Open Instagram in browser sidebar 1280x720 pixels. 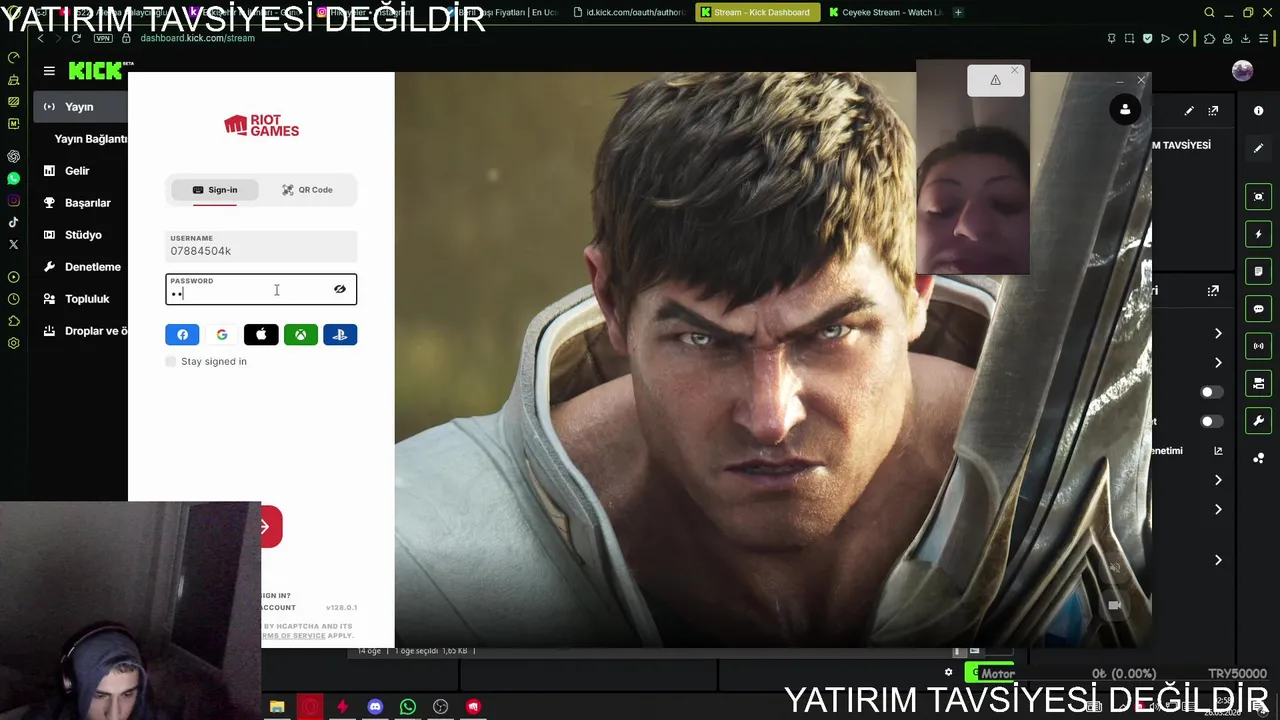click(13, 200)
